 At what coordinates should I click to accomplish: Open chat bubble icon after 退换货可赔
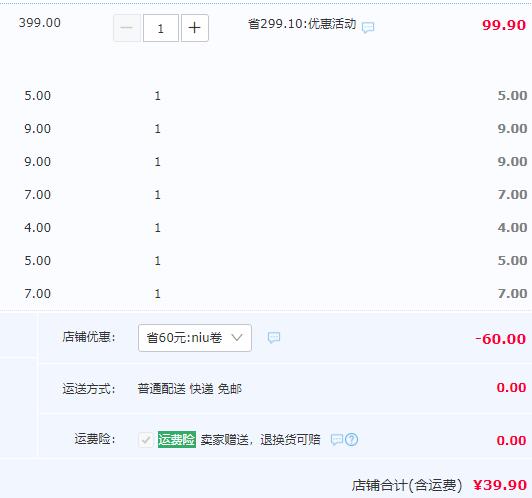pos(337,440)
